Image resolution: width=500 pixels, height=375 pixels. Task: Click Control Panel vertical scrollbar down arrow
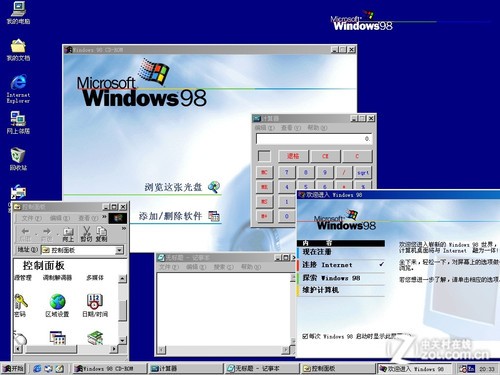123,340
